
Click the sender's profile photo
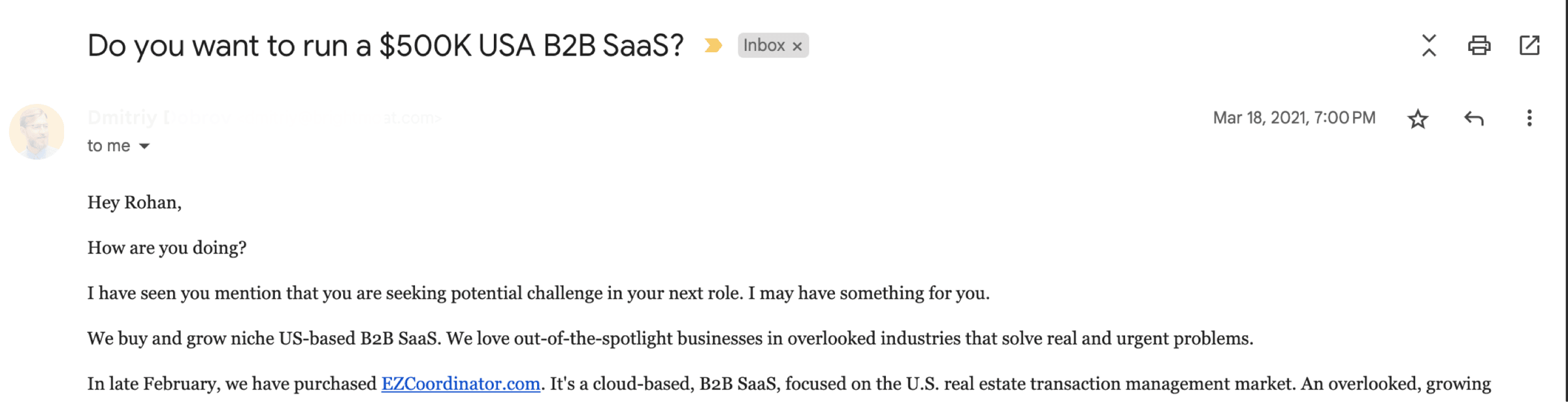[37, 131]
